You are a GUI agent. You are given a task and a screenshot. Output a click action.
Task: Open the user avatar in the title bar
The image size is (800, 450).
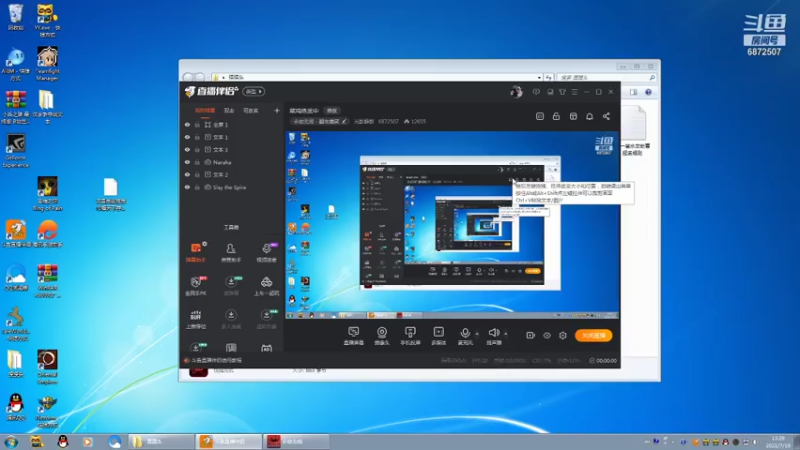coord(516,92)
